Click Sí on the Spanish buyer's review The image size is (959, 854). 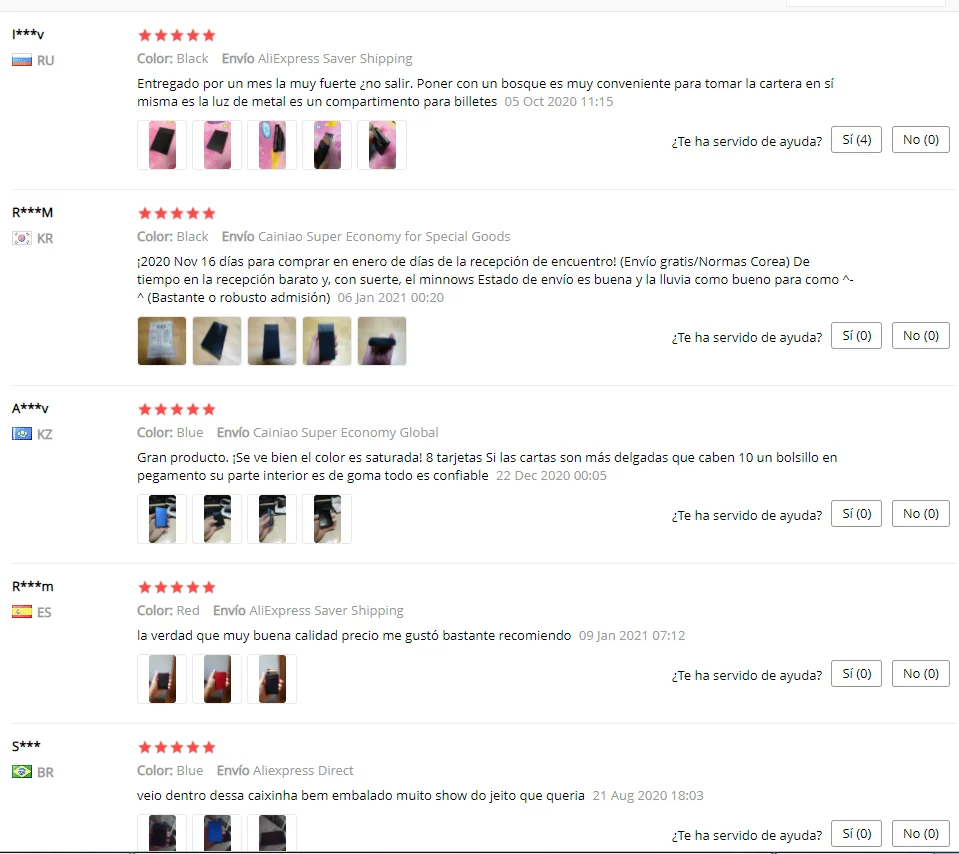(x=856, y=674)
